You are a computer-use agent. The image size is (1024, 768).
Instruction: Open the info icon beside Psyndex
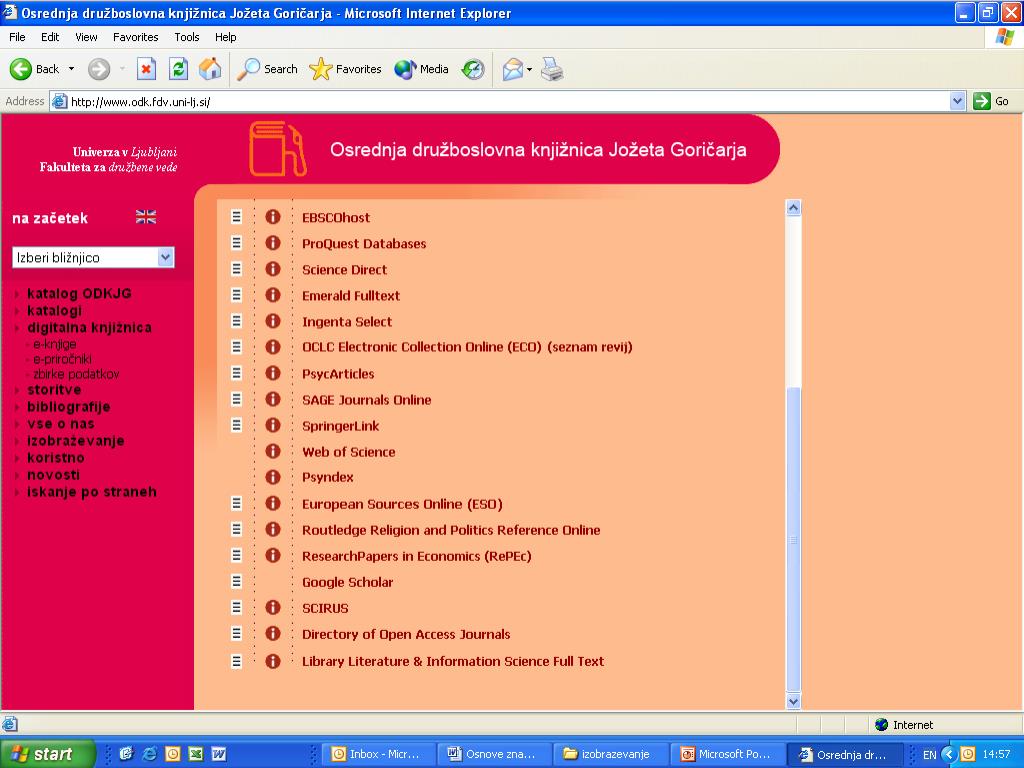pyautogui.click(x=273, y=477)
